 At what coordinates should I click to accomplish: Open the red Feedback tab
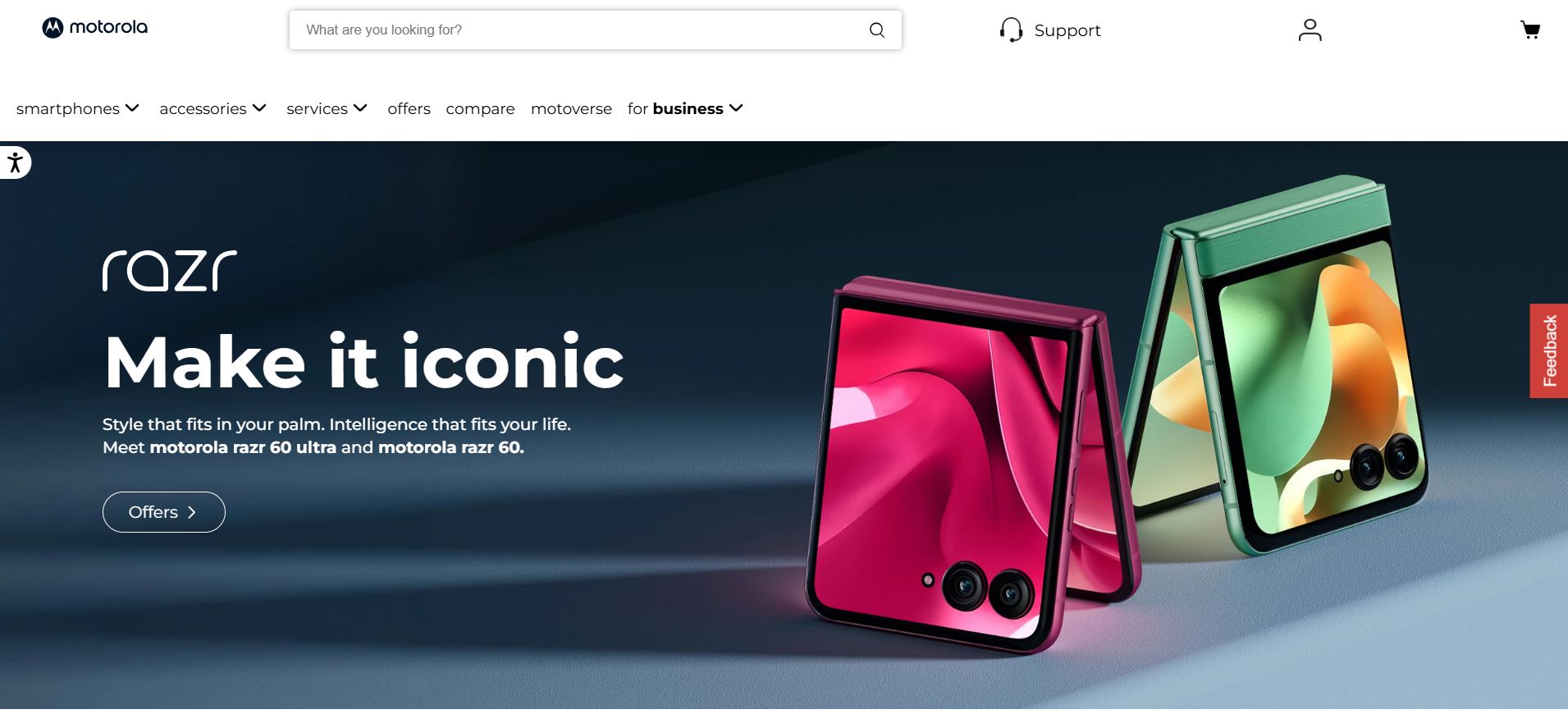click(1548, 350)
